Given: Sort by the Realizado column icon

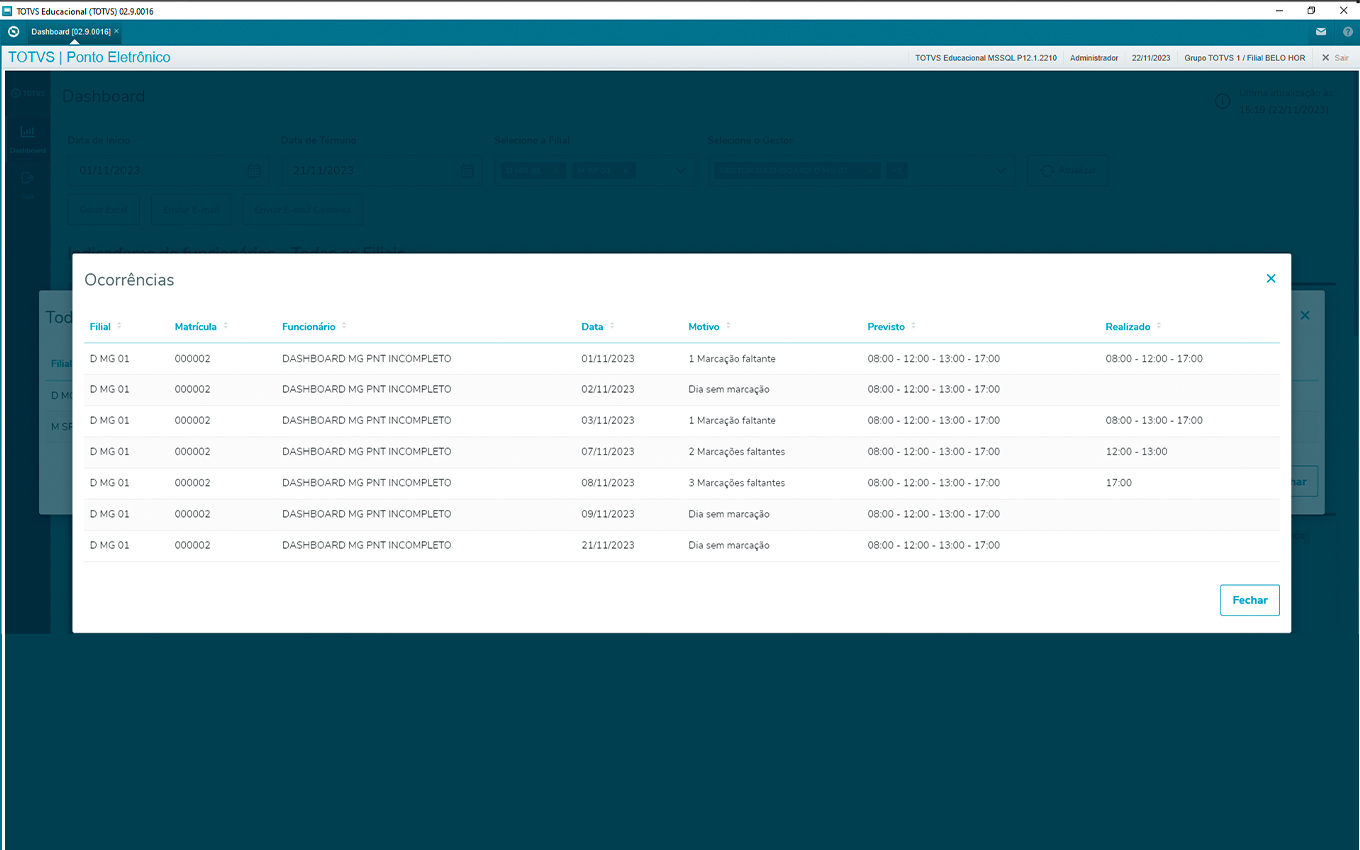Looking at the screenshot, I should 1159,326.
